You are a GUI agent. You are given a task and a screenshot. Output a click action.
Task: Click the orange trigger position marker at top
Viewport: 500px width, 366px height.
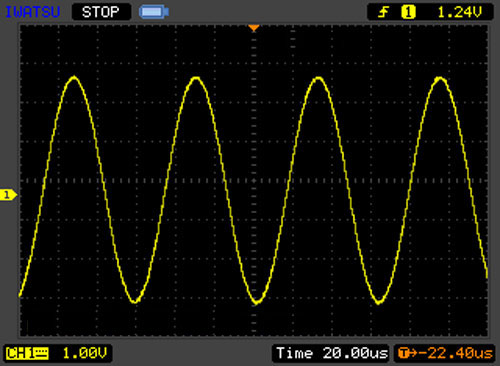(254, 28)
